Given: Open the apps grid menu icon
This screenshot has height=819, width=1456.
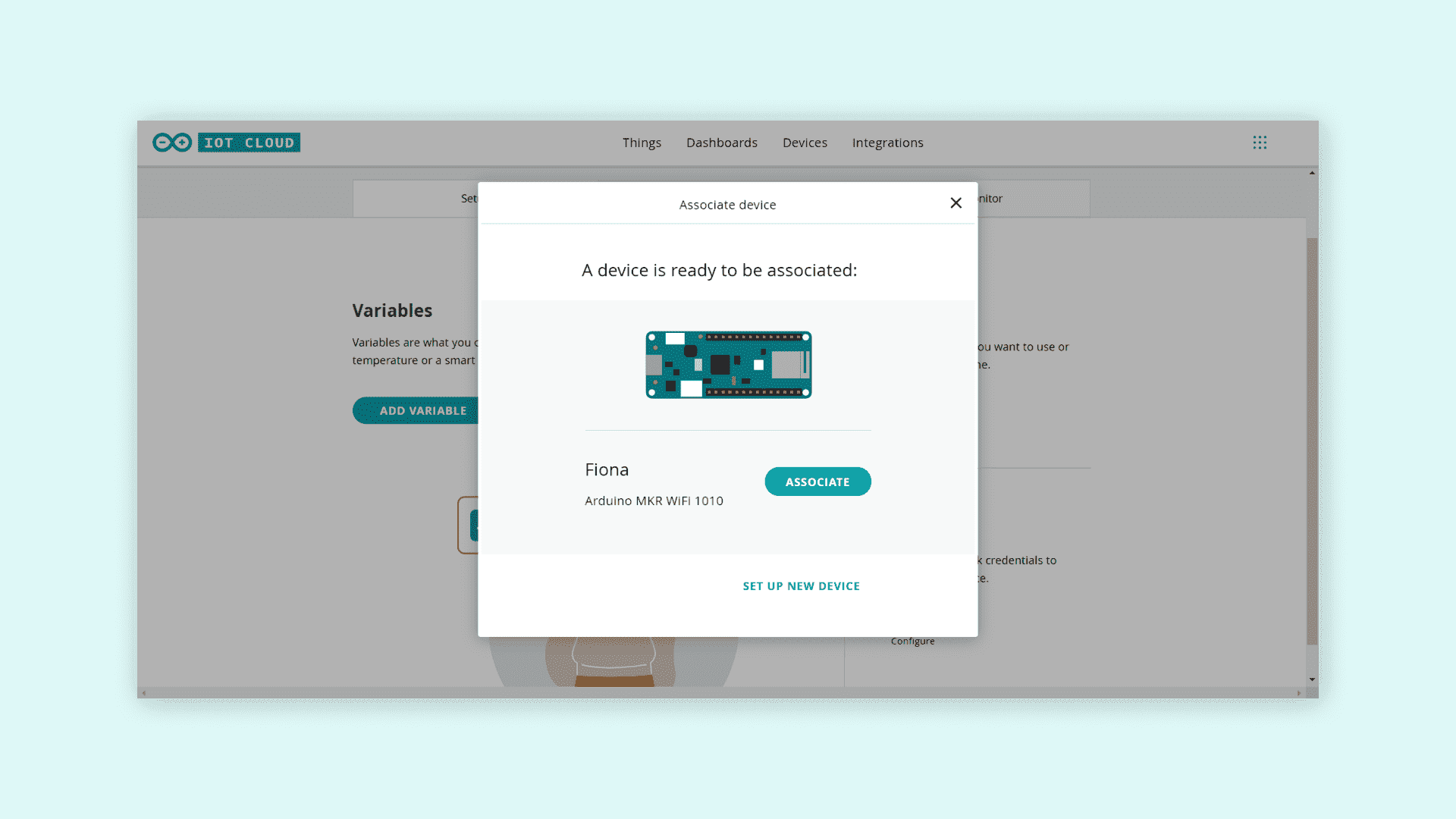Looking at the screenshot, I should coord(1260,143).
